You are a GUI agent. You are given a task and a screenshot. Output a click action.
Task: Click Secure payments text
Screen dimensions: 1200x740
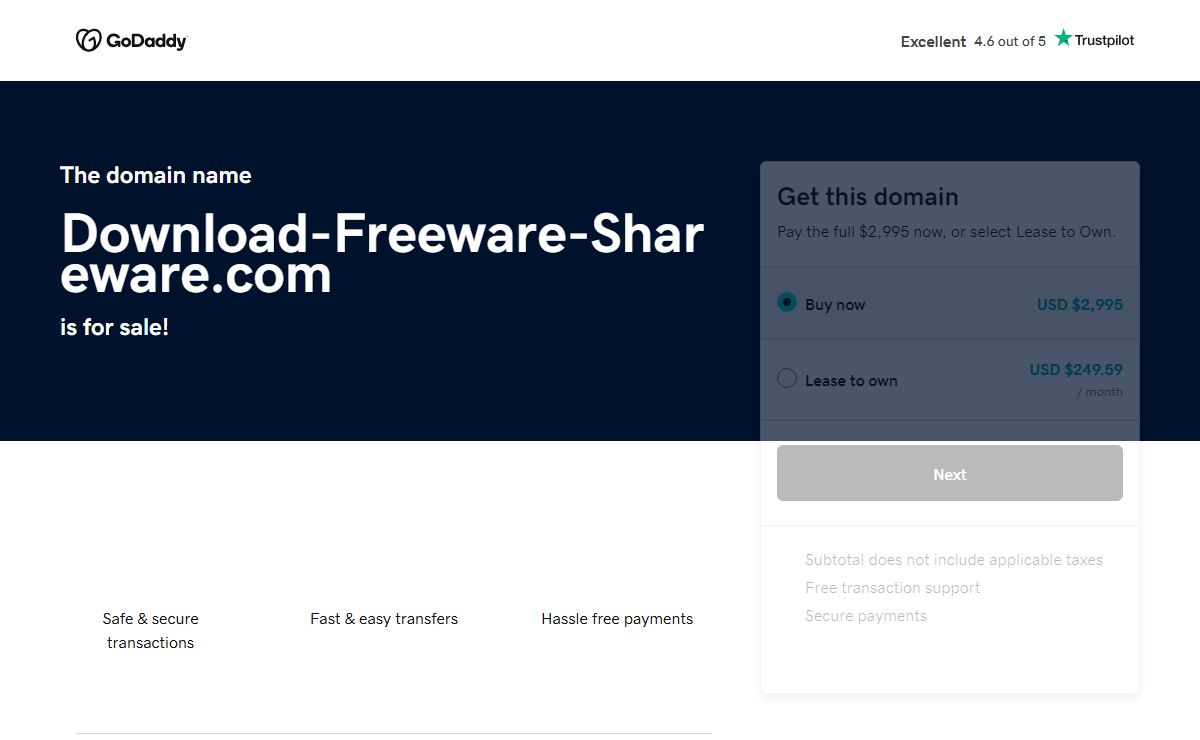coord(866,616)
